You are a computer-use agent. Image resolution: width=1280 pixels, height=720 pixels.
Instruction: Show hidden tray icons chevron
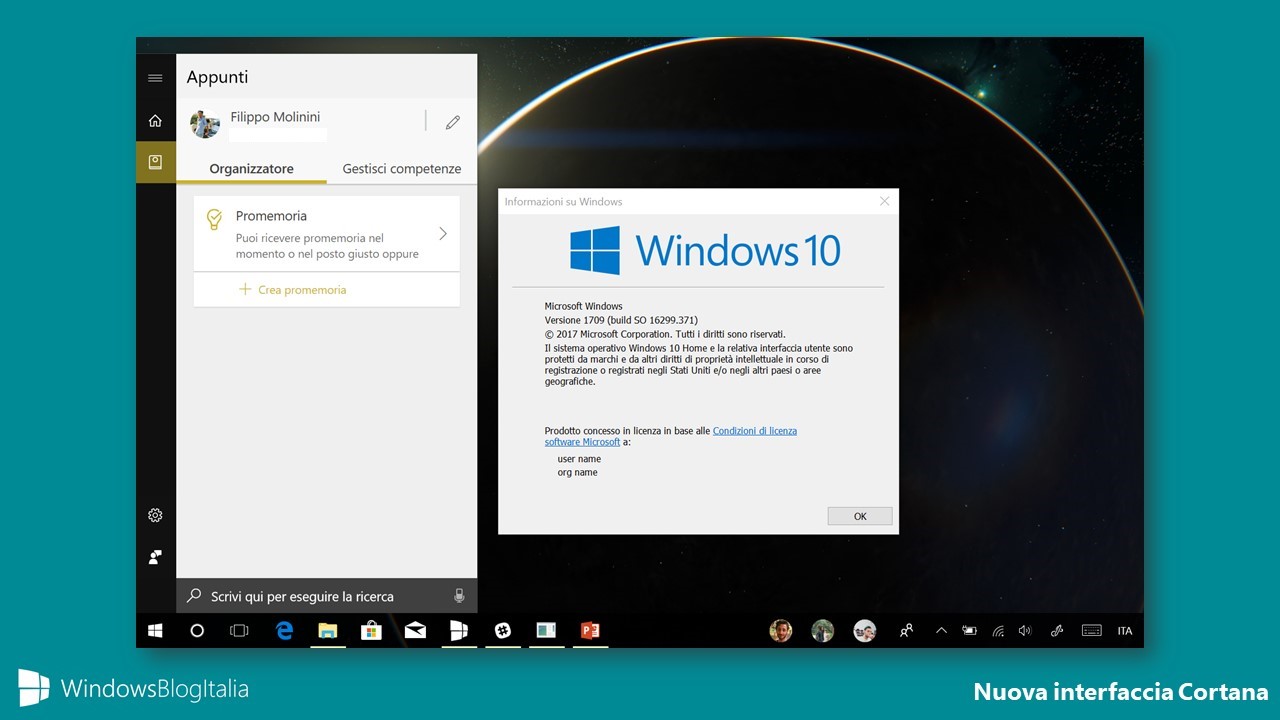[x=941, y=631]
